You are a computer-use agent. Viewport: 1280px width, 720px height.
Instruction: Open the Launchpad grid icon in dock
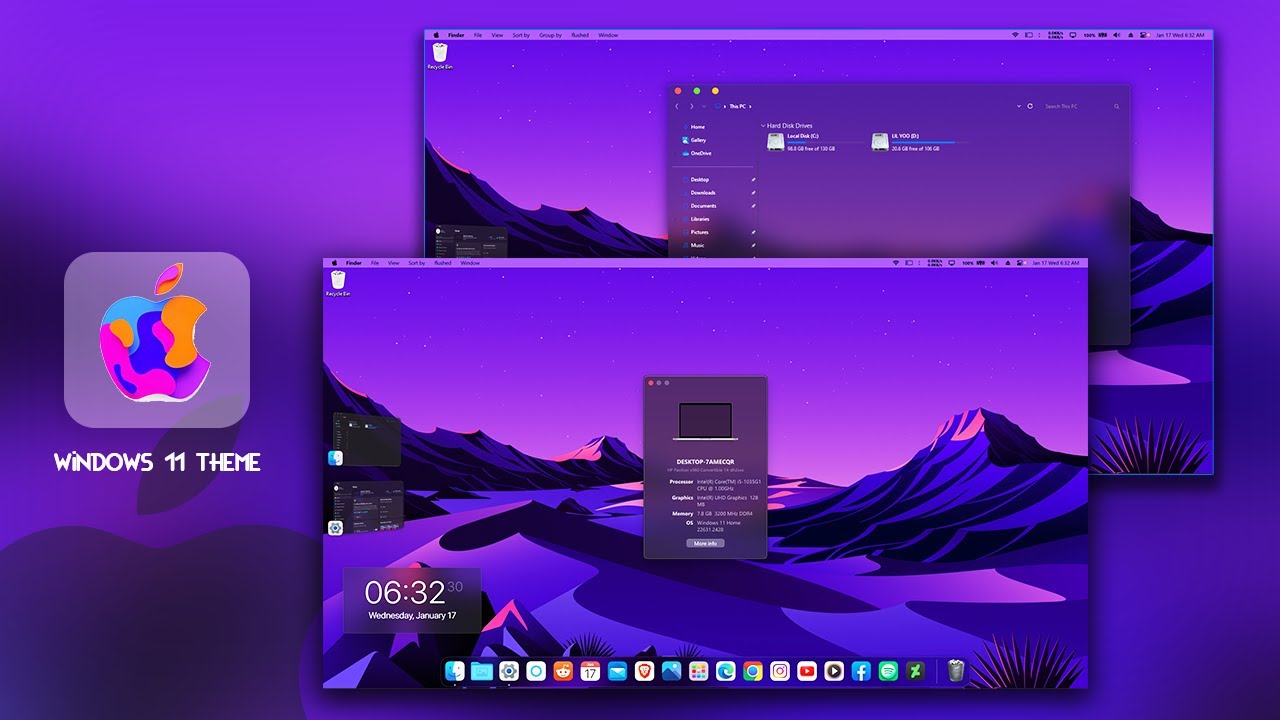698,671
